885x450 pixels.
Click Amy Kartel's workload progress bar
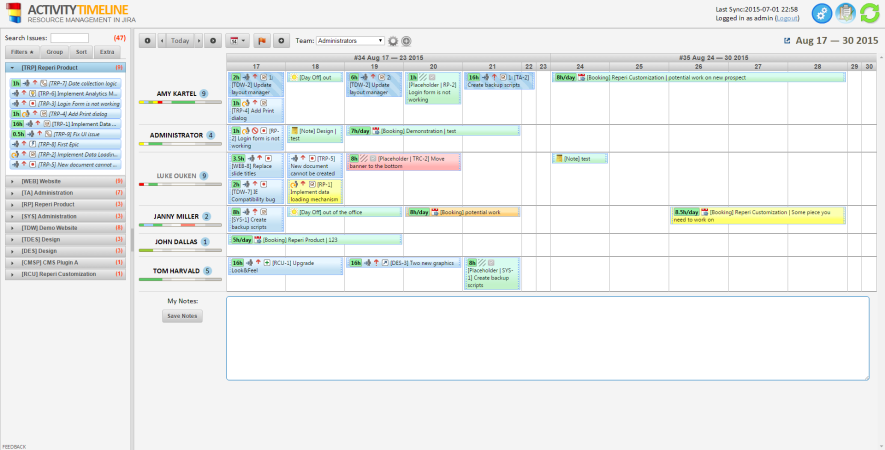click(x=180, y=103)
